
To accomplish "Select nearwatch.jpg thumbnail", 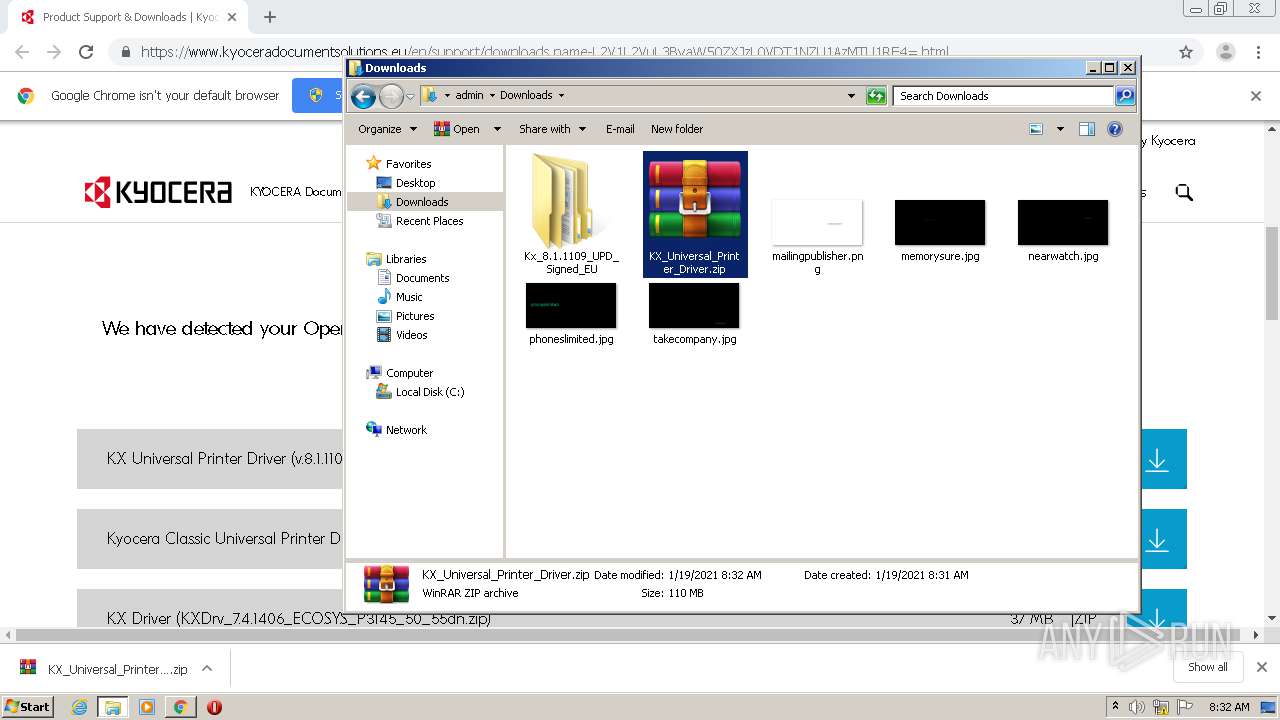I will coord(1063,222).
